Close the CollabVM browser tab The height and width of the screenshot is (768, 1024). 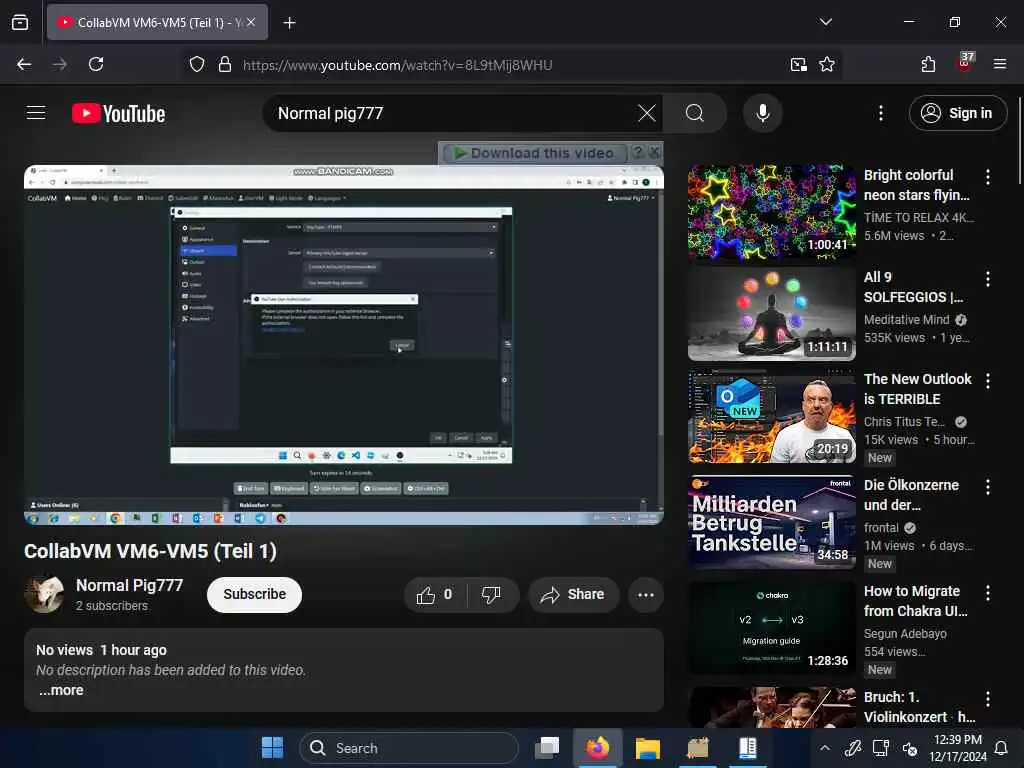point(251,22)
